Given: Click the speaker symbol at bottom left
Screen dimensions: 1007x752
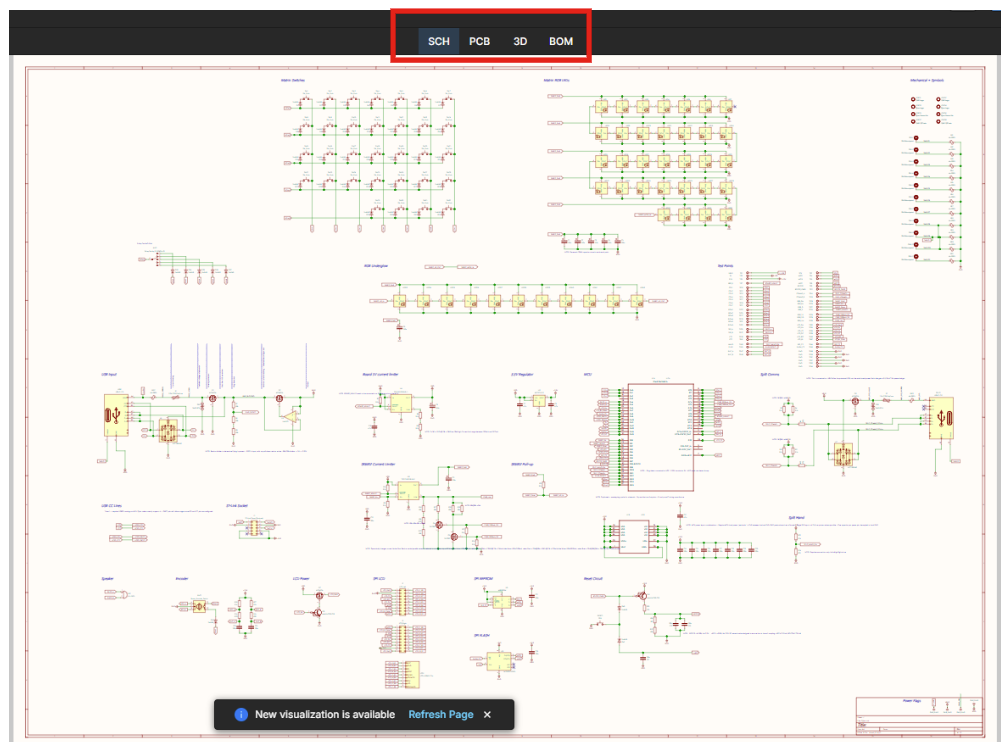Looking at the screenshot, I should 124,594.
